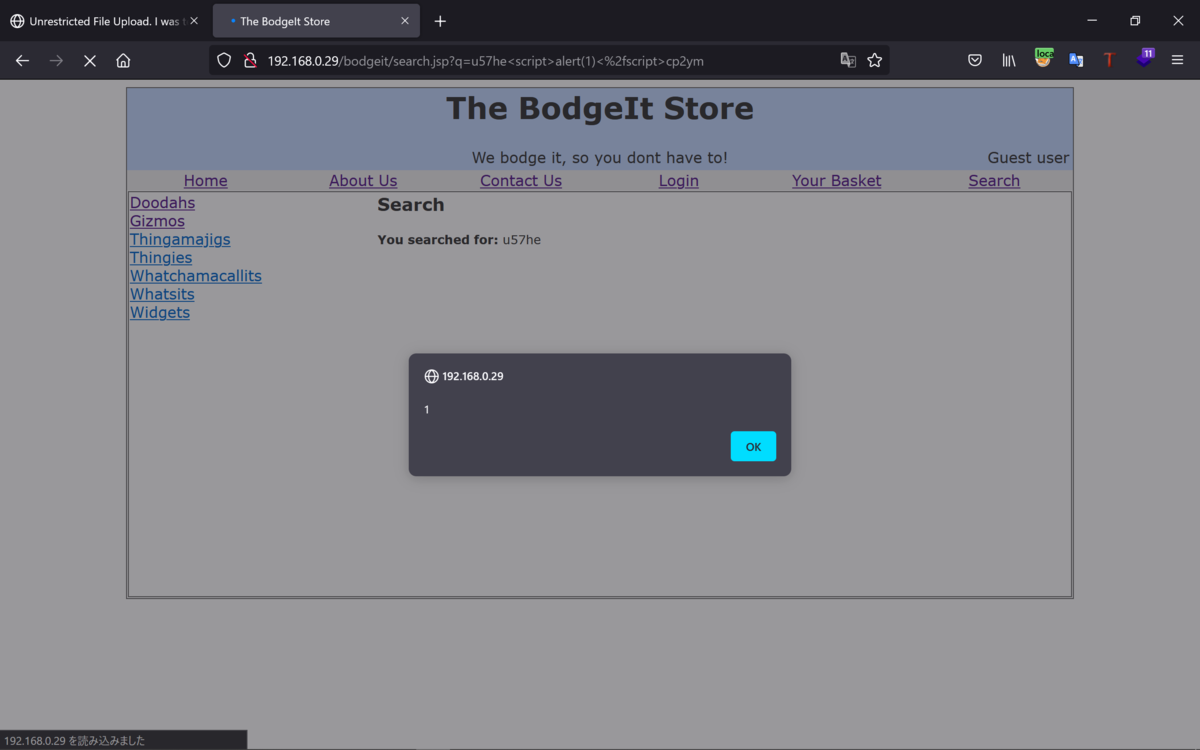Click the globe icon in the alert dialog
The image size is (1200, 750).
432,376
